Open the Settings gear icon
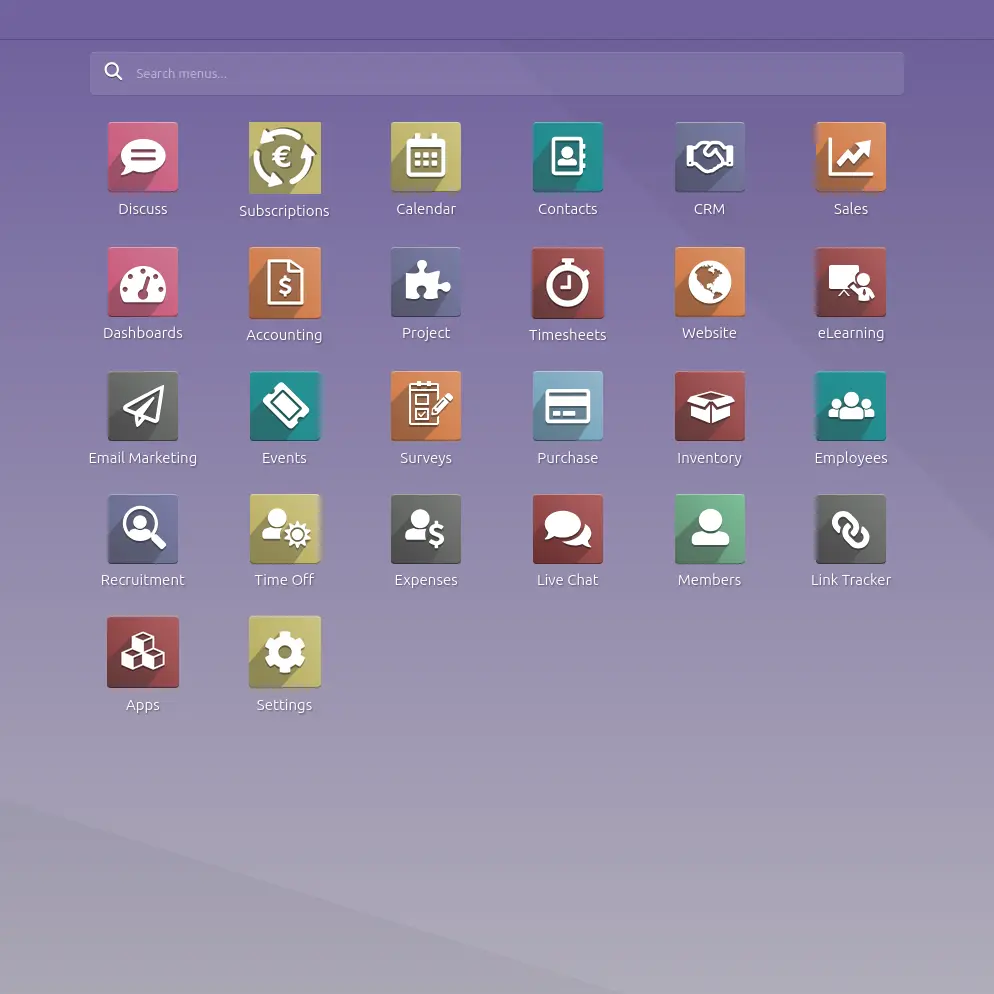This screenshot has width=994, height=994. coord(285,652)
